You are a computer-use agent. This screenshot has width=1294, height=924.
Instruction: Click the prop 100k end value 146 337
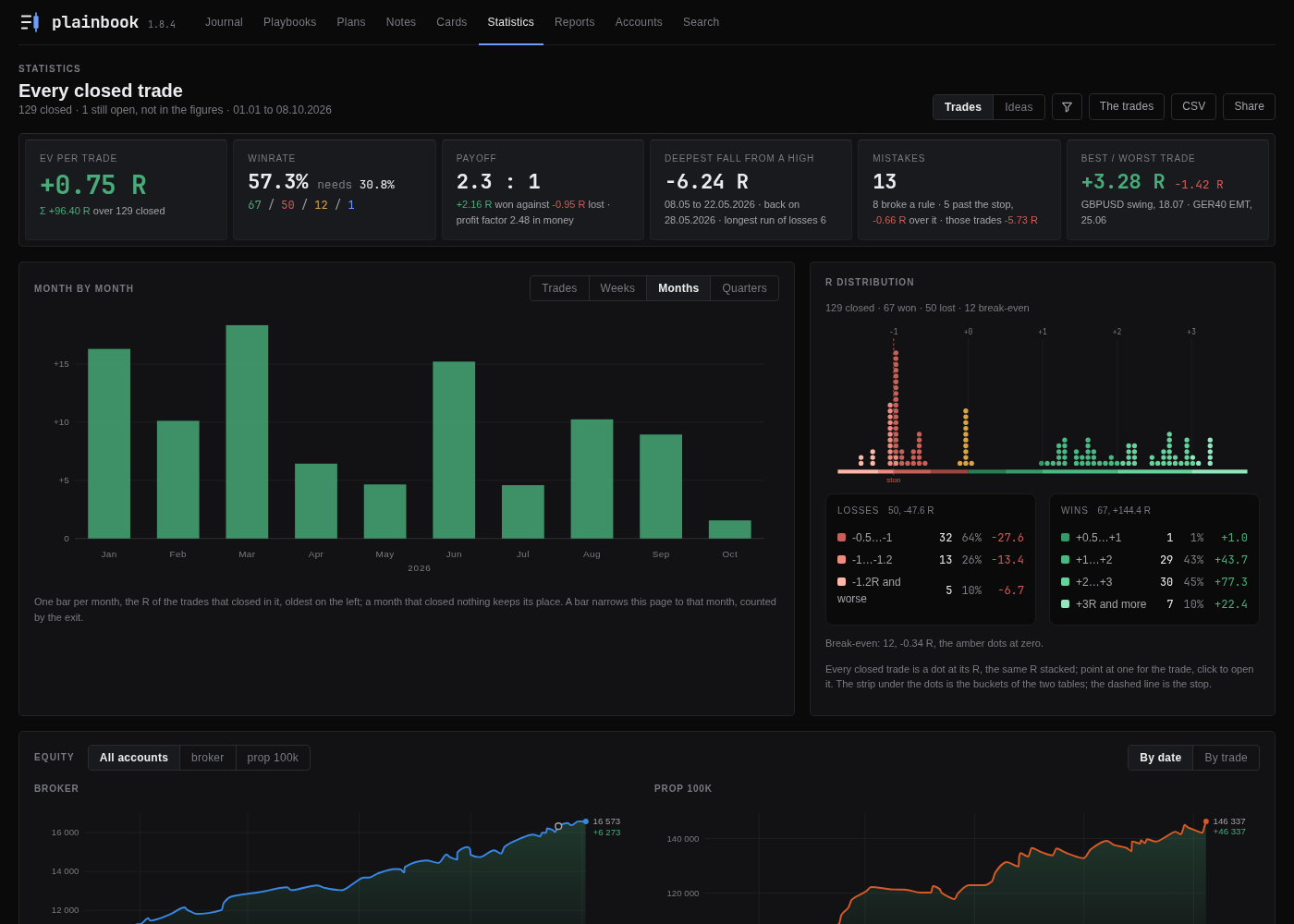[x=1229, y=821]
